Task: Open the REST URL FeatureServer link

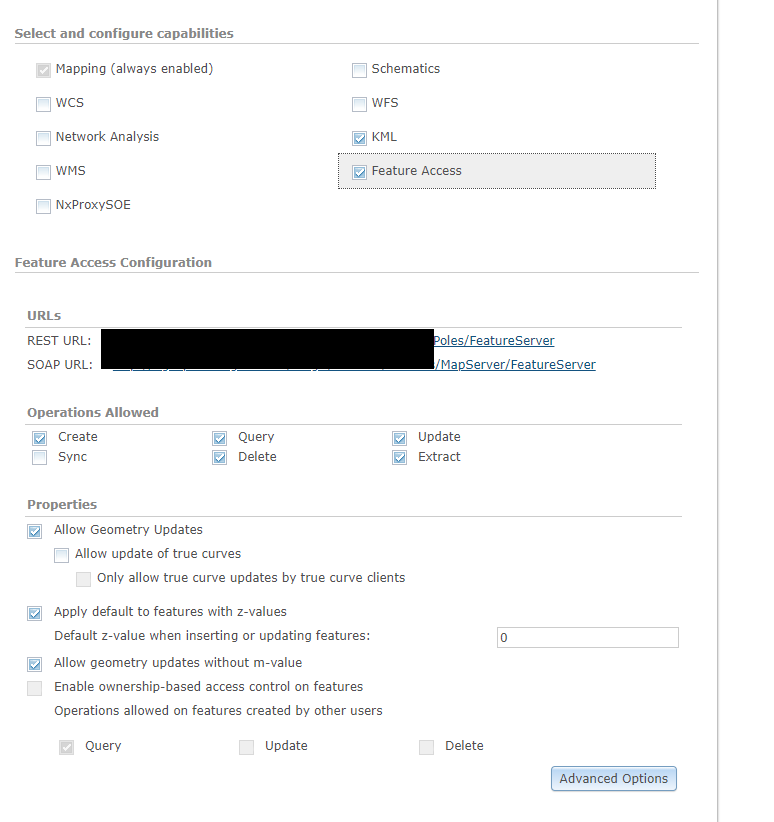Action: point(494,341)
